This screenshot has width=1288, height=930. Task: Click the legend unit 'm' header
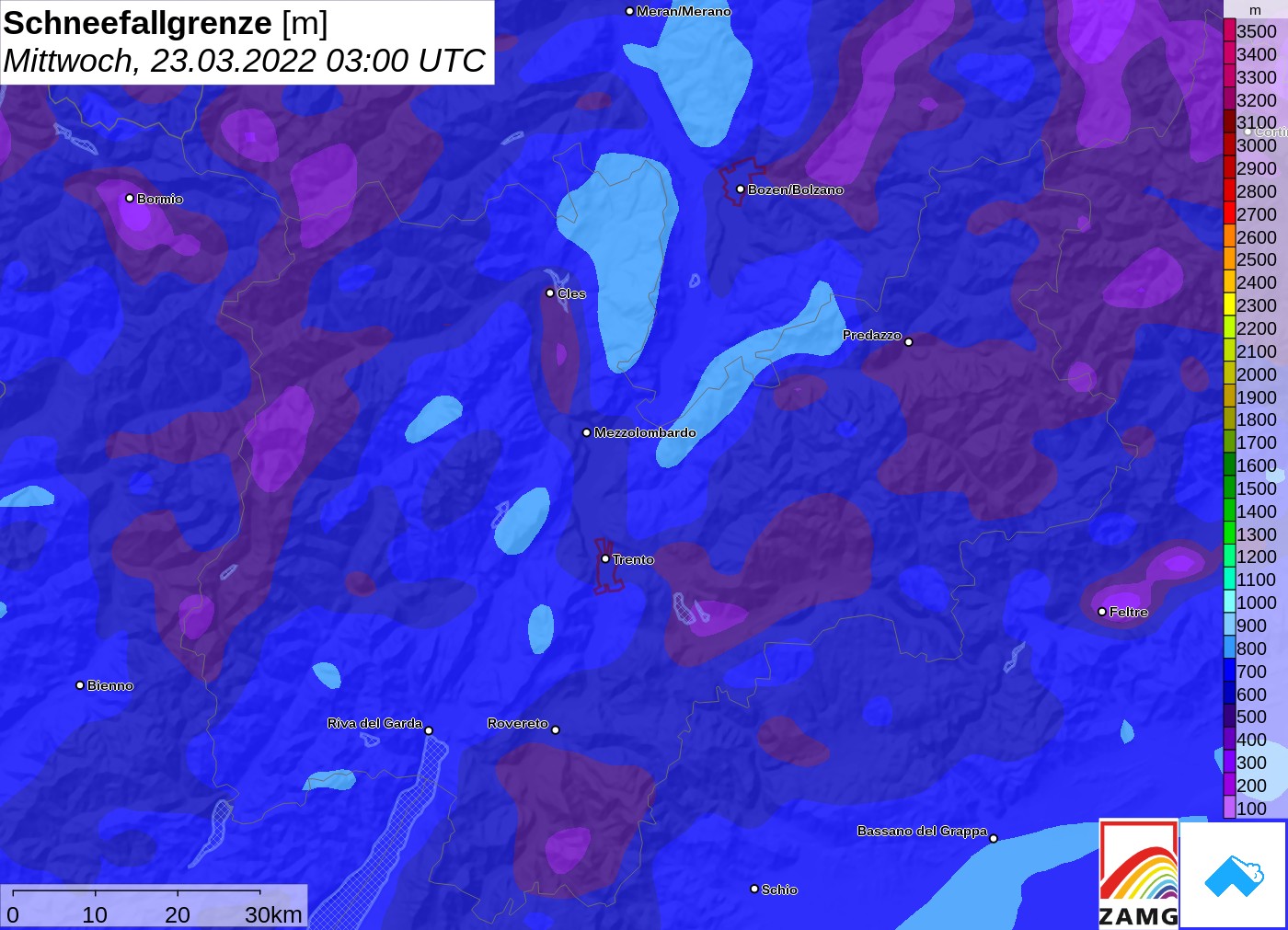point(1255,10)
